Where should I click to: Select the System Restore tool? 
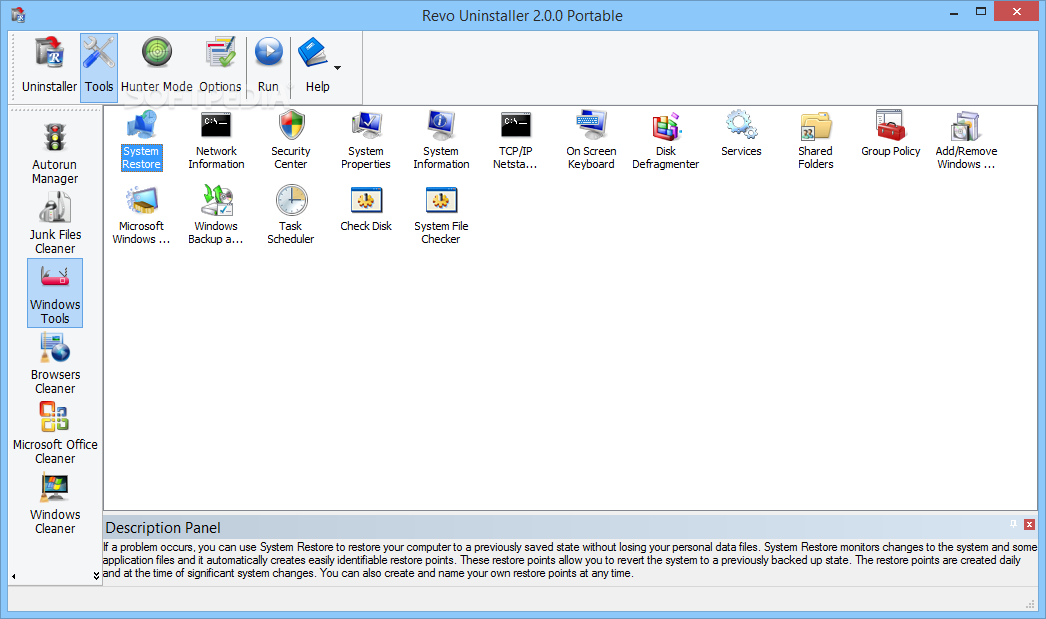[x=141, y=141]
